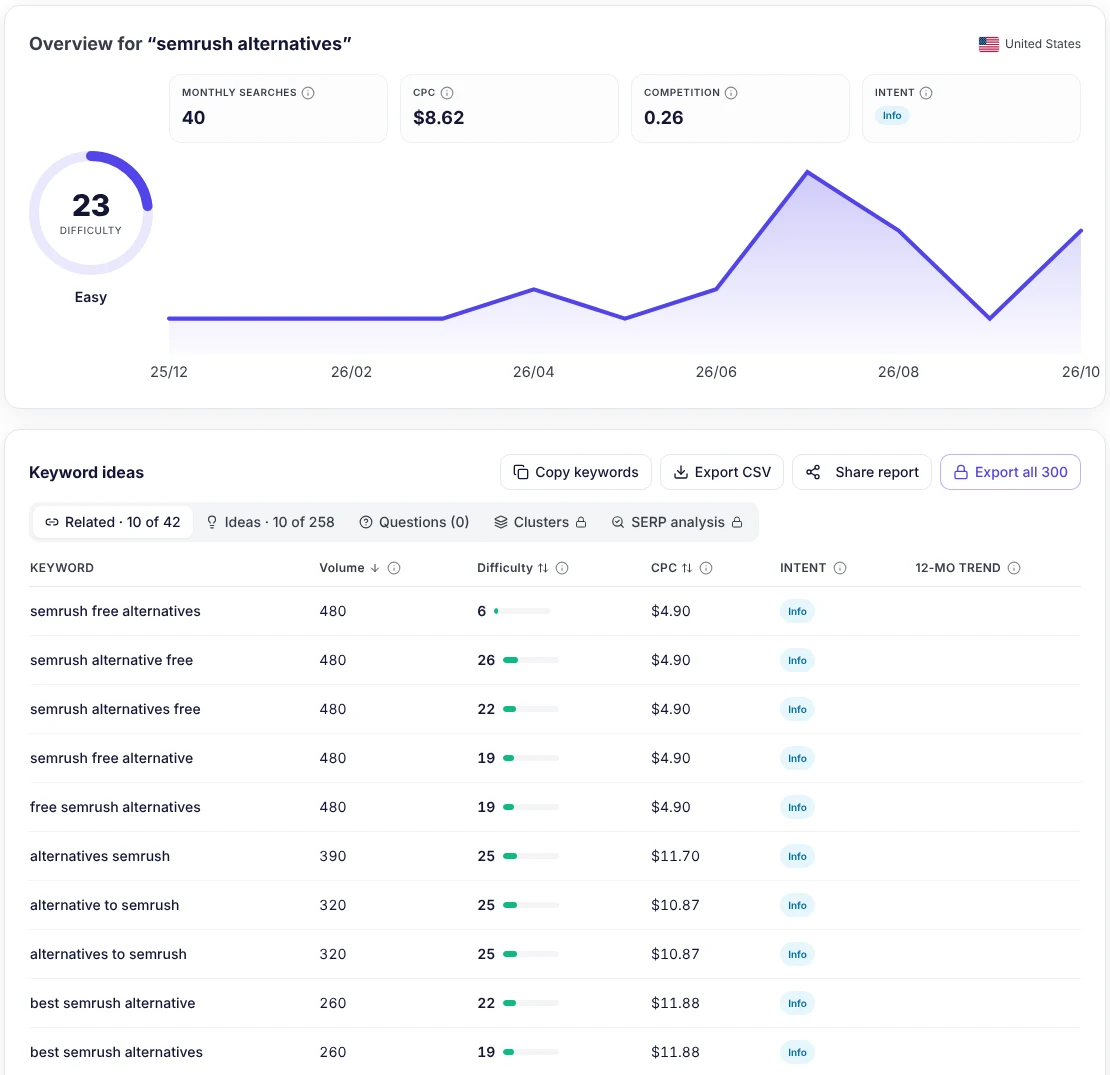
Task: Sort by Difficulty using the arrows icon
Action: click(x=543, y=568)
